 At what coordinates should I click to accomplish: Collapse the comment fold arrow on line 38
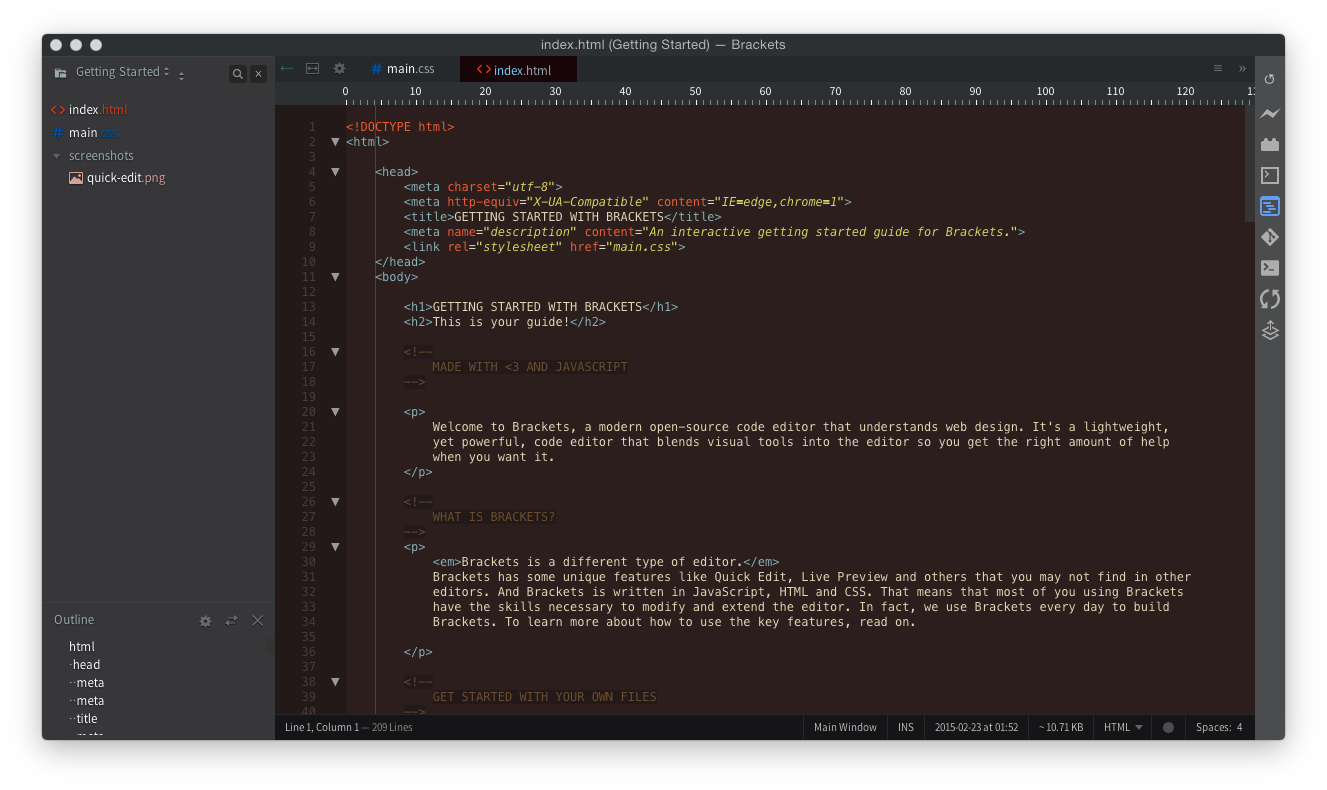[335, 682]
